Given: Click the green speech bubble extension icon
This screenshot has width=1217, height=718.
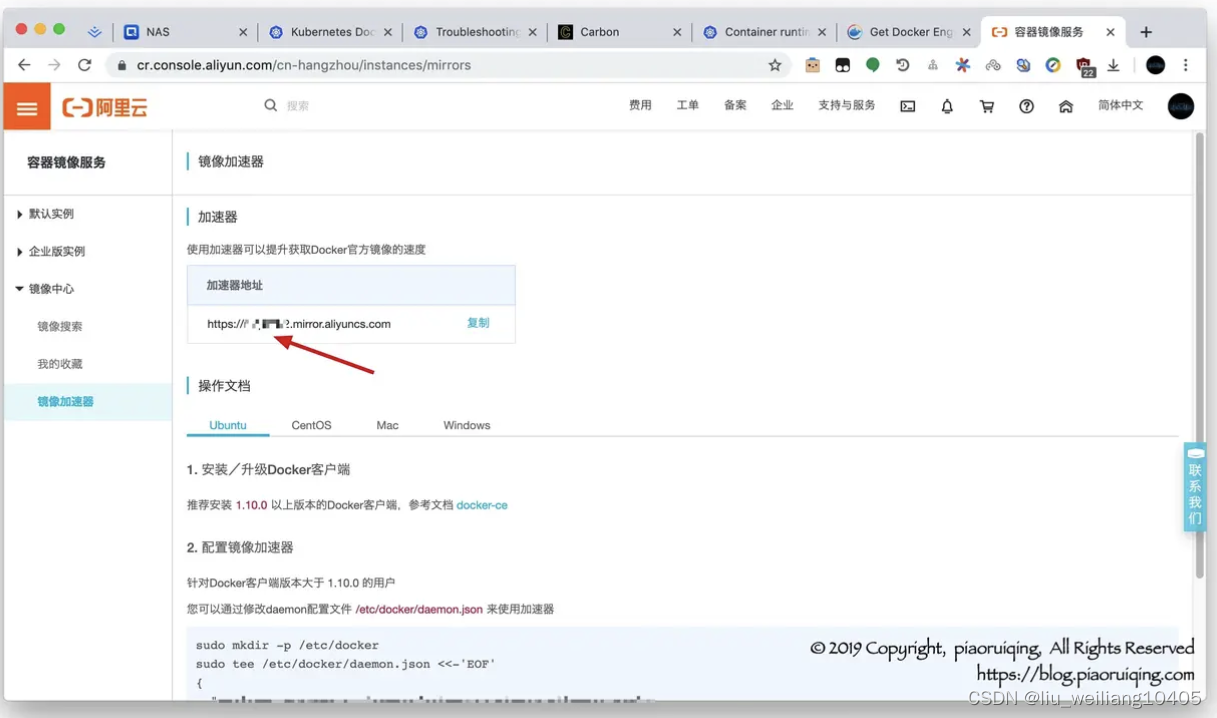Looking at the screenshot, I should (x=873, y=65).
